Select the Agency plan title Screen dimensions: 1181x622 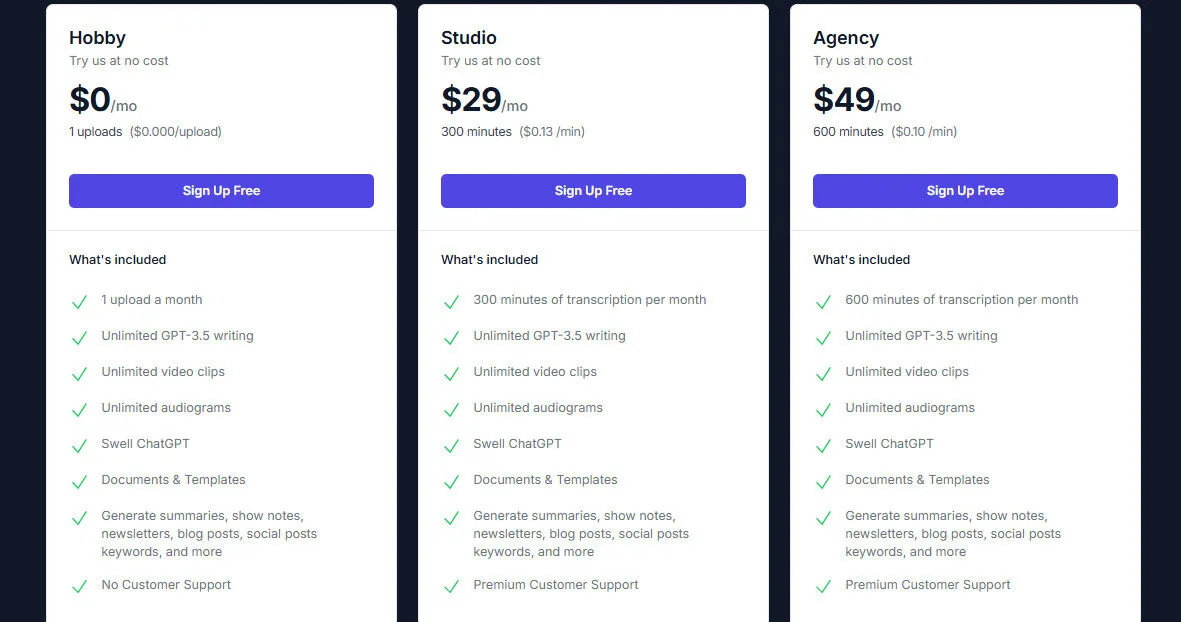[x=846, y=38]
